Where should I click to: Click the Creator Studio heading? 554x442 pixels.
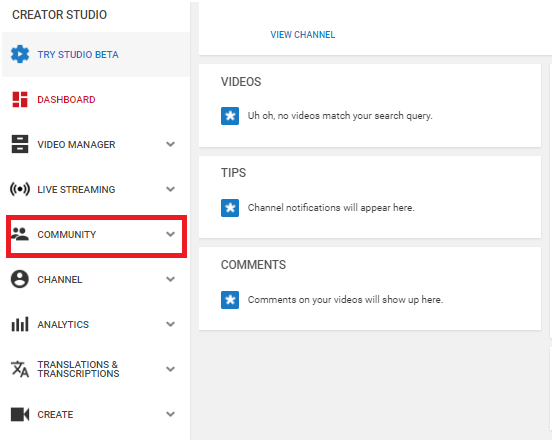click(x=59, y=15)
